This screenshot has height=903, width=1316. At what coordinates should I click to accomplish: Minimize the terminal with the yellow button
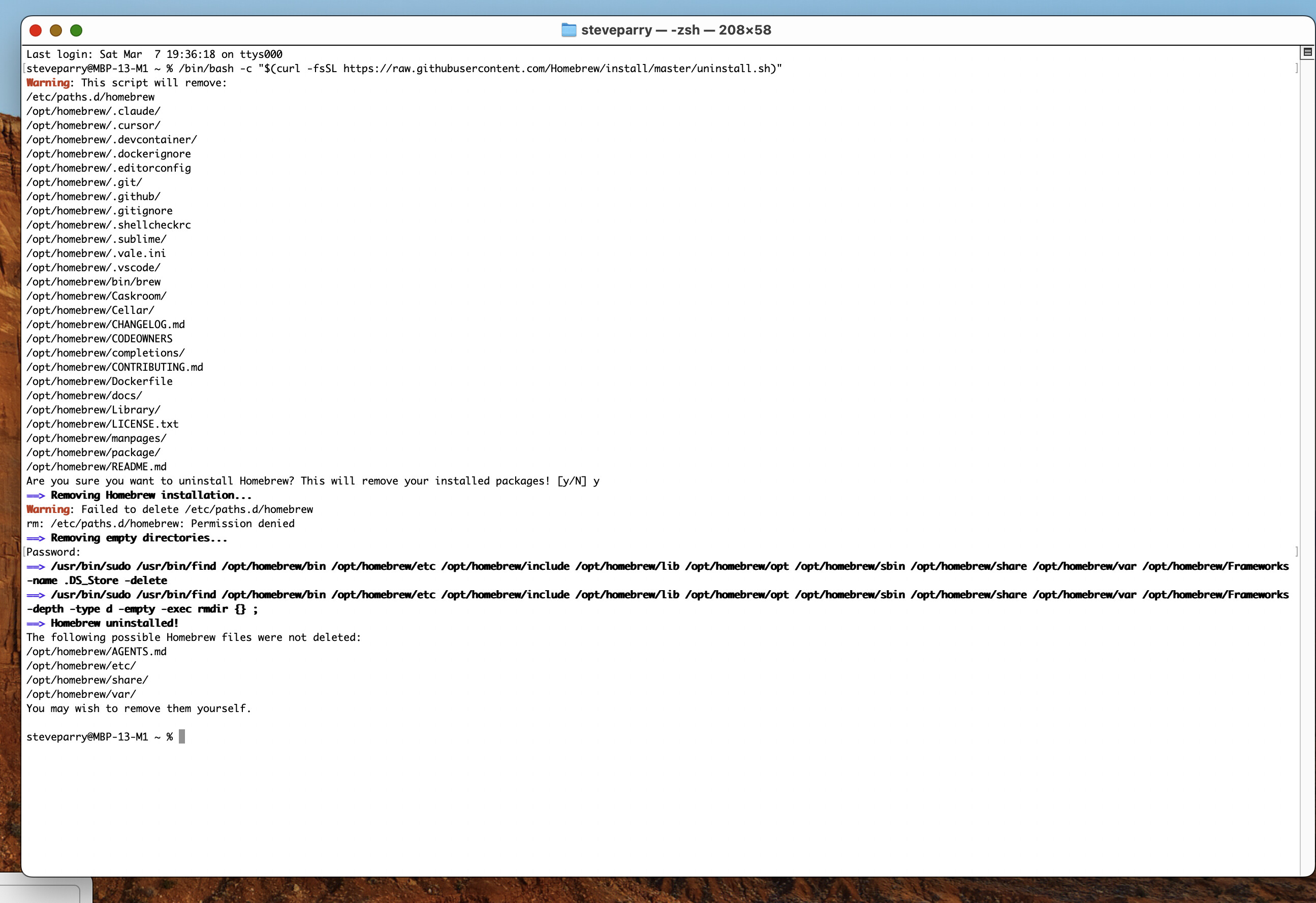click(55, 30)
